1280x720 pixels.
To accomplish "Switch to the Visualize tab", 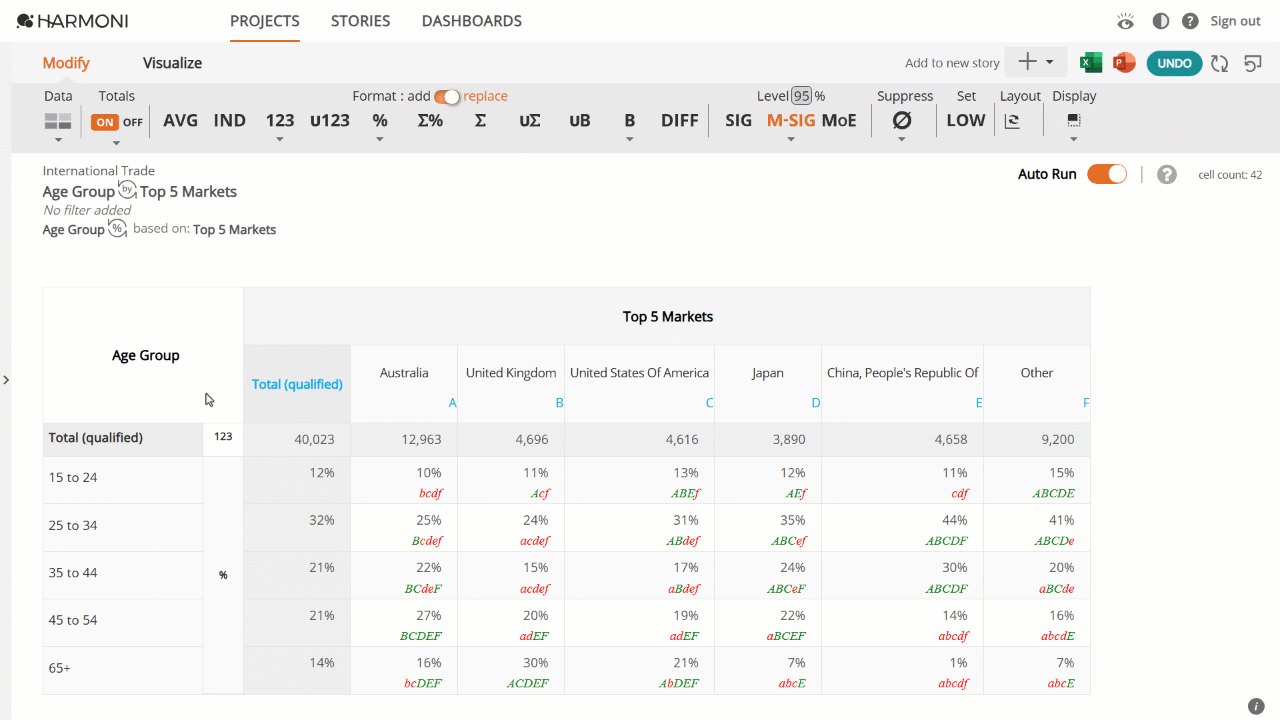I will 172,63.
